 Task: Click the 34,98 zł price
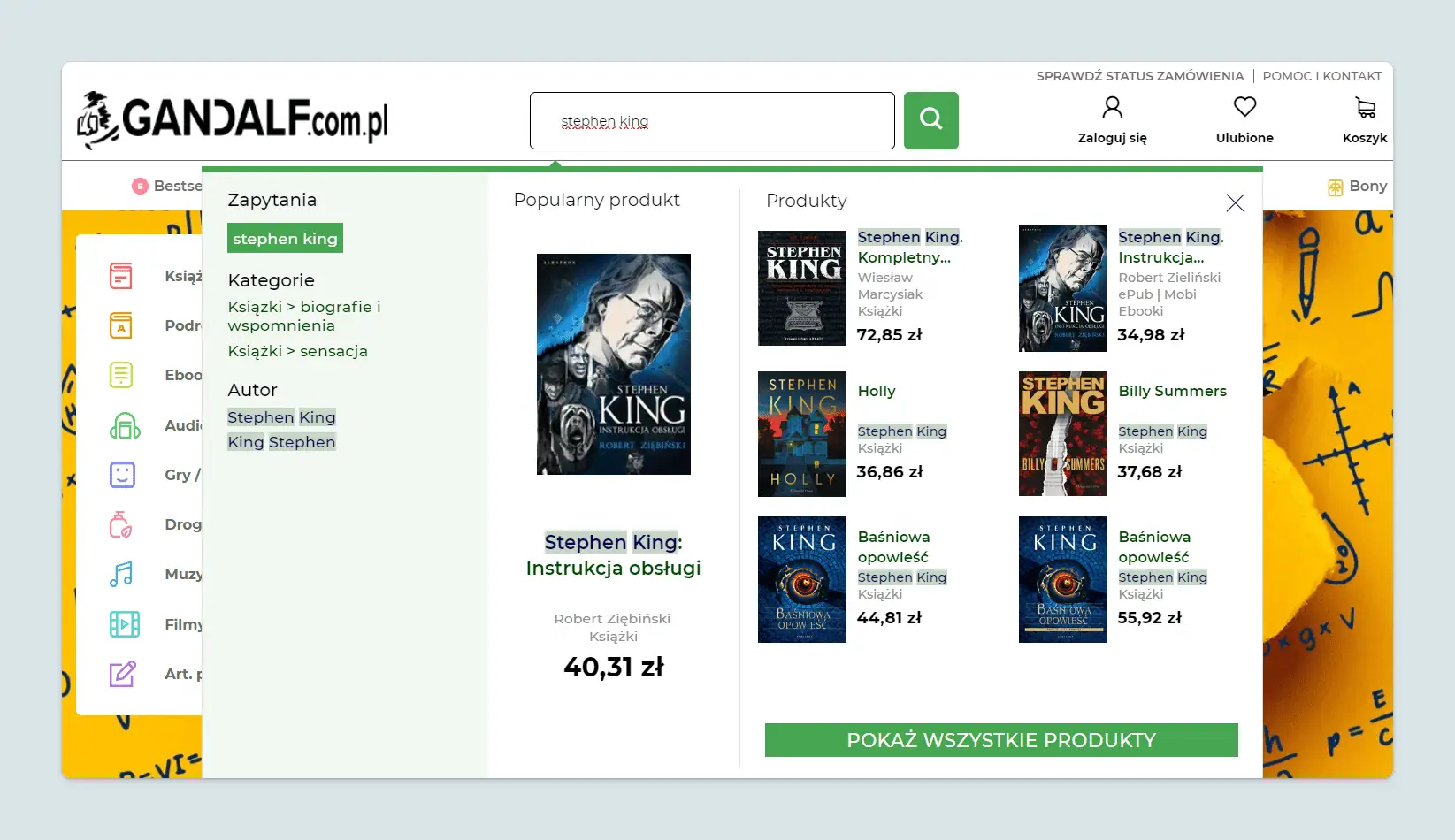tap(1151, 335)
